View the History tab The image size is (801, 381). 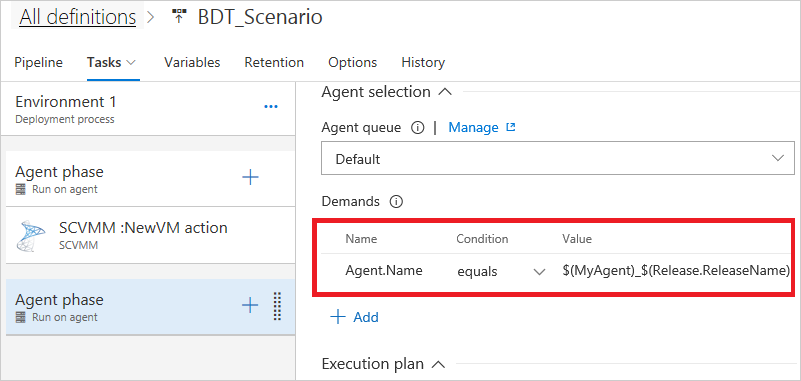(x=423, y=62)
